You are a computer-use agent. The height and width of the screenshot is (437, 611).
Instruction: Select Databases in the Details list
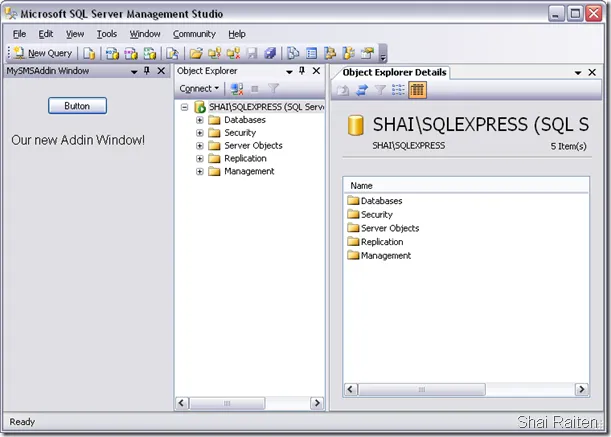tap(381, 201)
